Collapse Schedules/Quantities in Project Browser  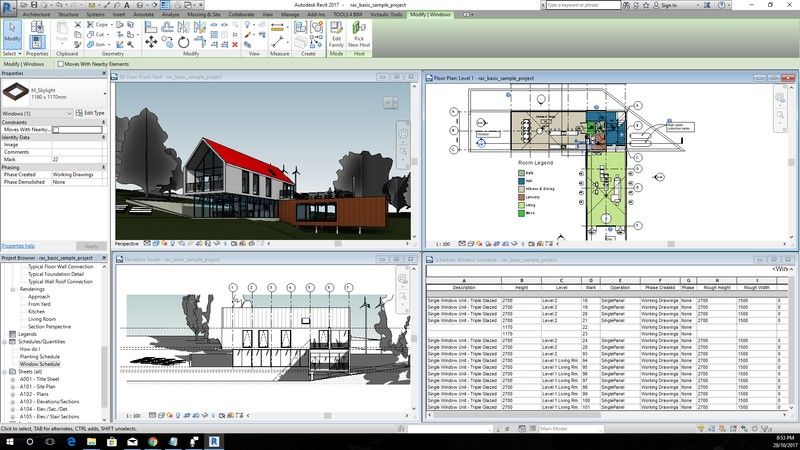pyautogui.click(x=5, y=342)
